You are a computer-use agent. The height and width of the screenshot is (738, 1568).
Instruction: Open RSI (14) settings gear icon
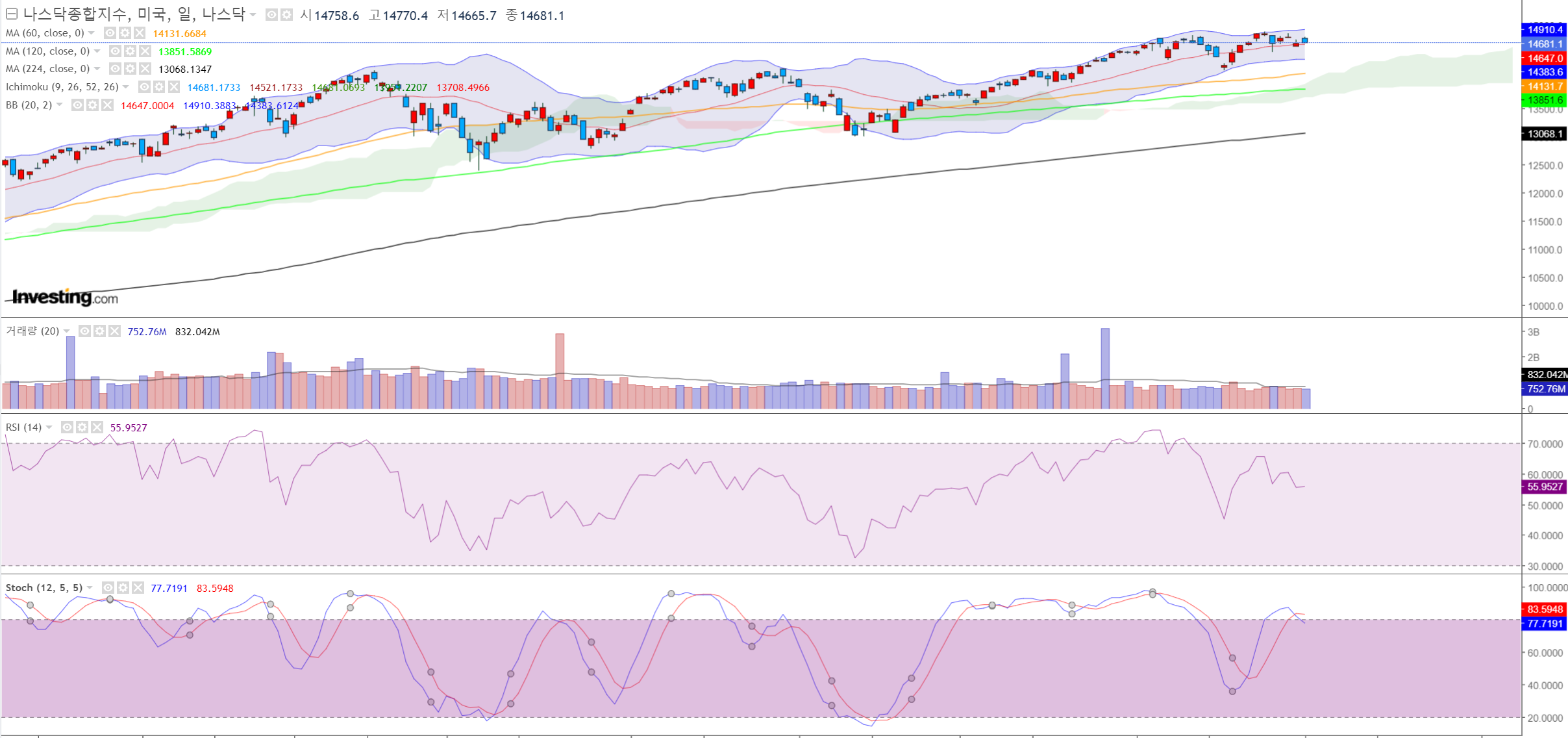(x=82, y=427)
